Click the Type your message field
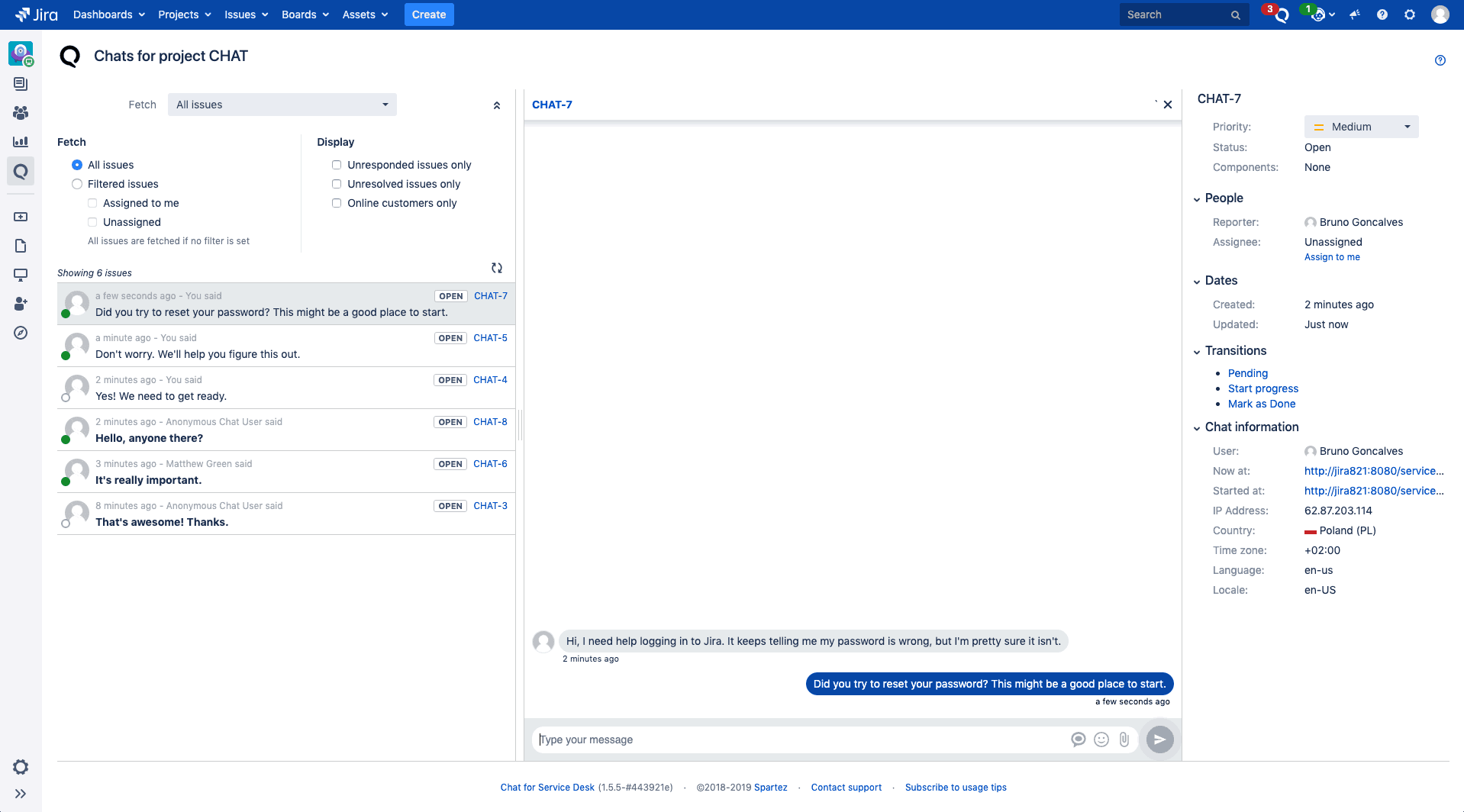This screenshot has width=1464, height=812. pos(801,739)
